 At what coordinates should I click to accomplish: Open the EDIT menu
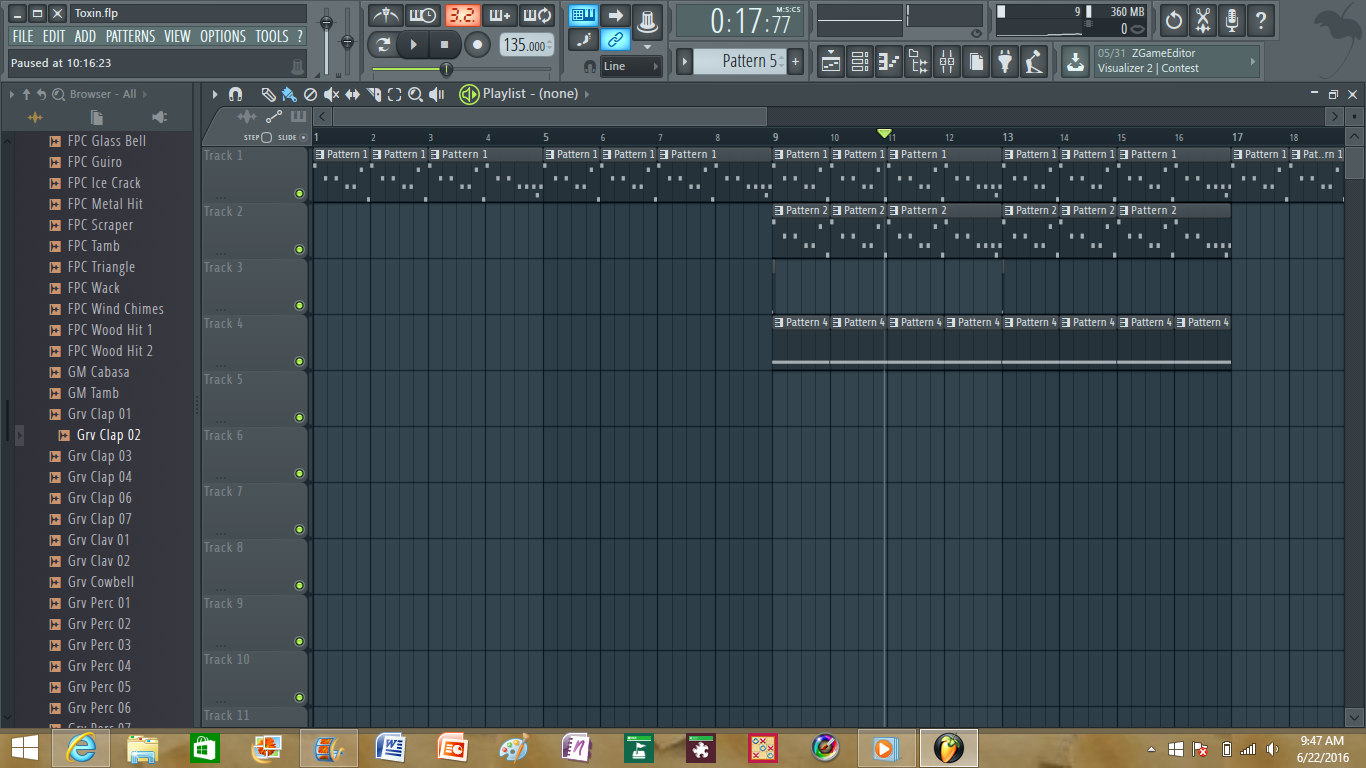pyautogui.click(x=54, y=36)
